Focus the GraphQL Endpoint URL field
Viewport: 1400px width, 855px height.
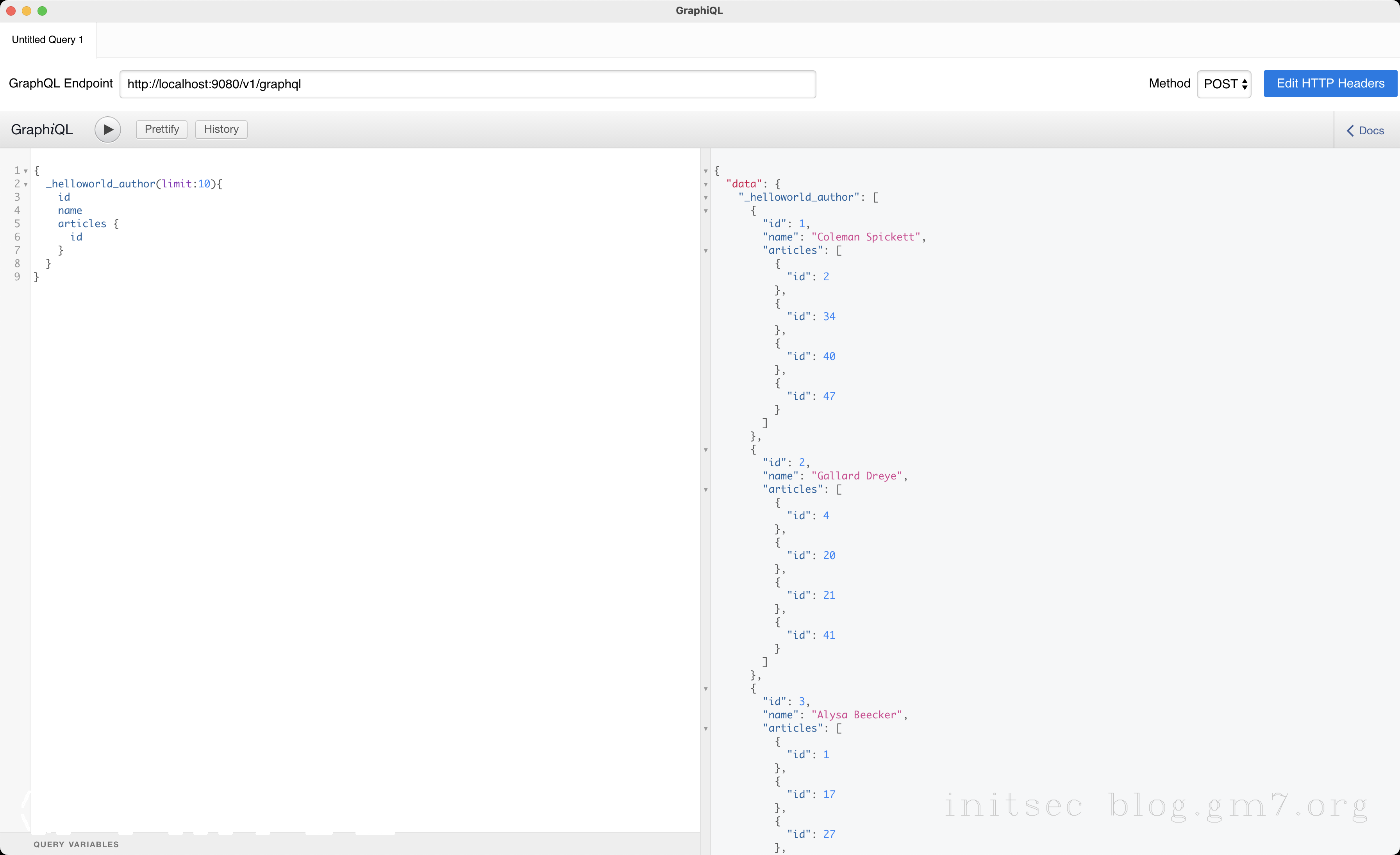point(467,84)
